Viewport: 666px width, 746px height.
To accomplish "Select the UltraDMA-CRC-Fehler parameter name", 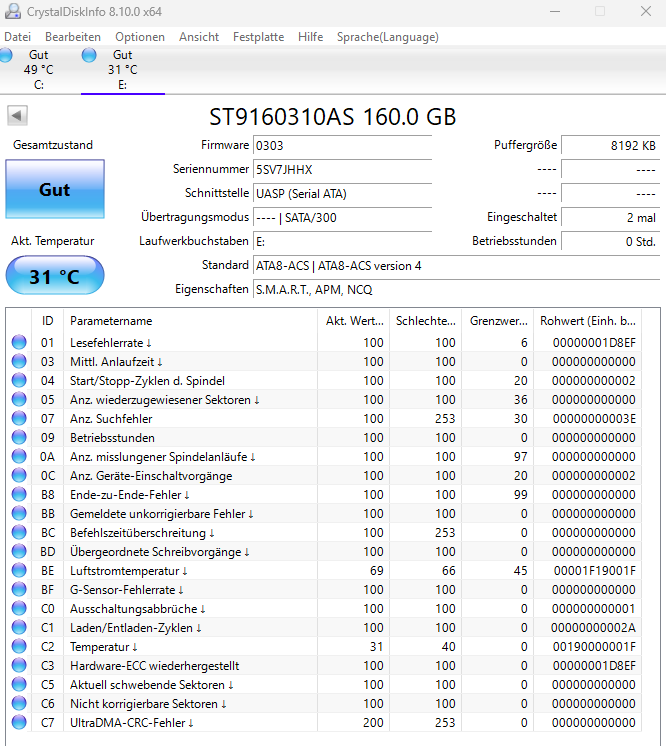I will tap(132, 723).
